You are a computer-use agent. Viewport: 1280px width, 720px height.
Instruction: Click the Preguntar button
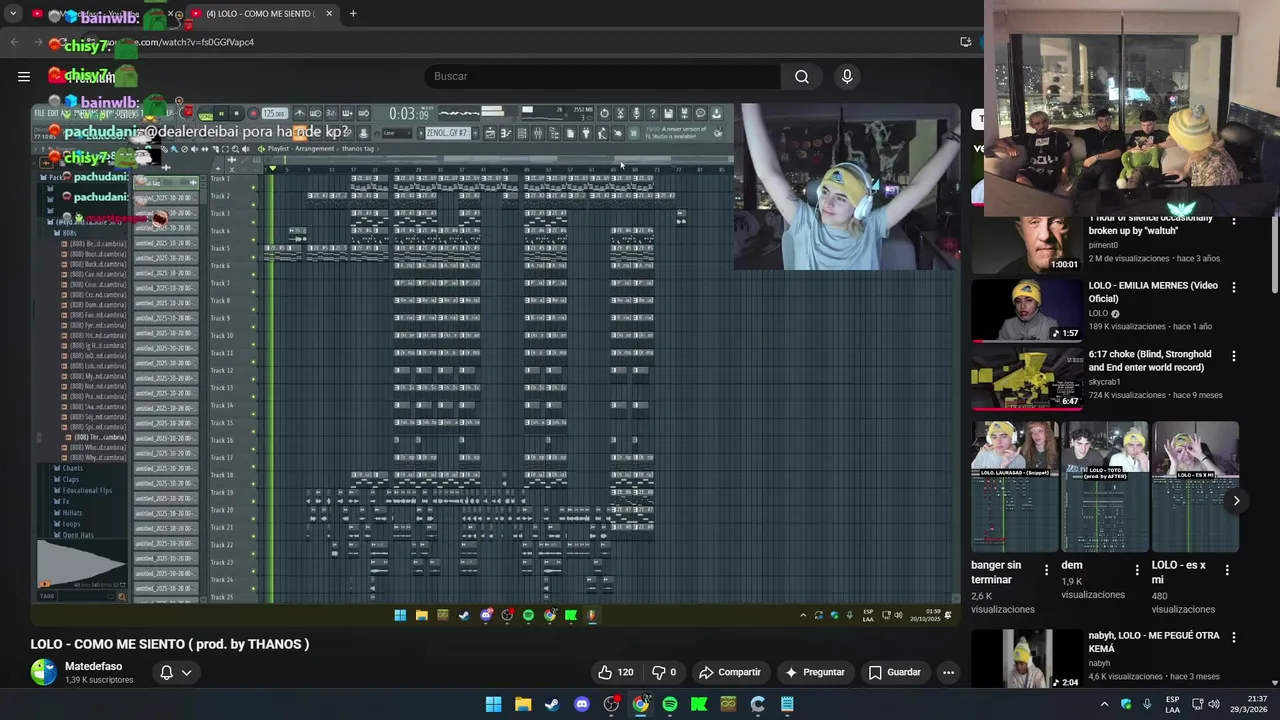(815, 672)
